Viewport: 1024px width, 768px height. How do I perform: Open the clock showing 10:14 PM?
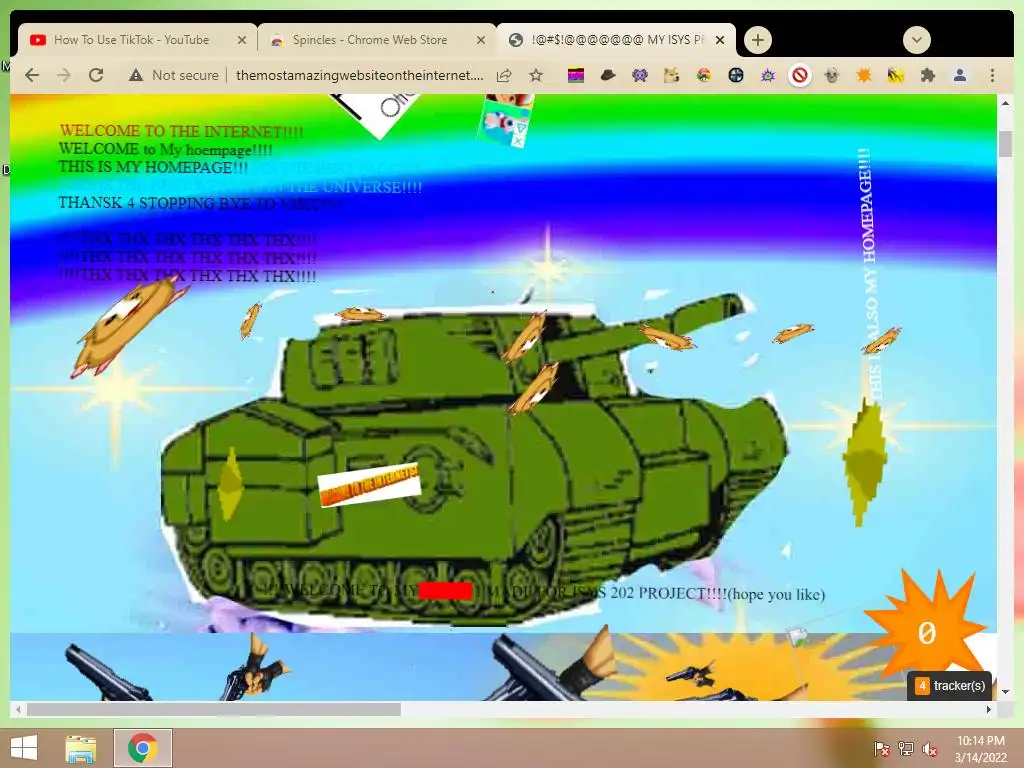pyautogui.click(x=980, y=748)
